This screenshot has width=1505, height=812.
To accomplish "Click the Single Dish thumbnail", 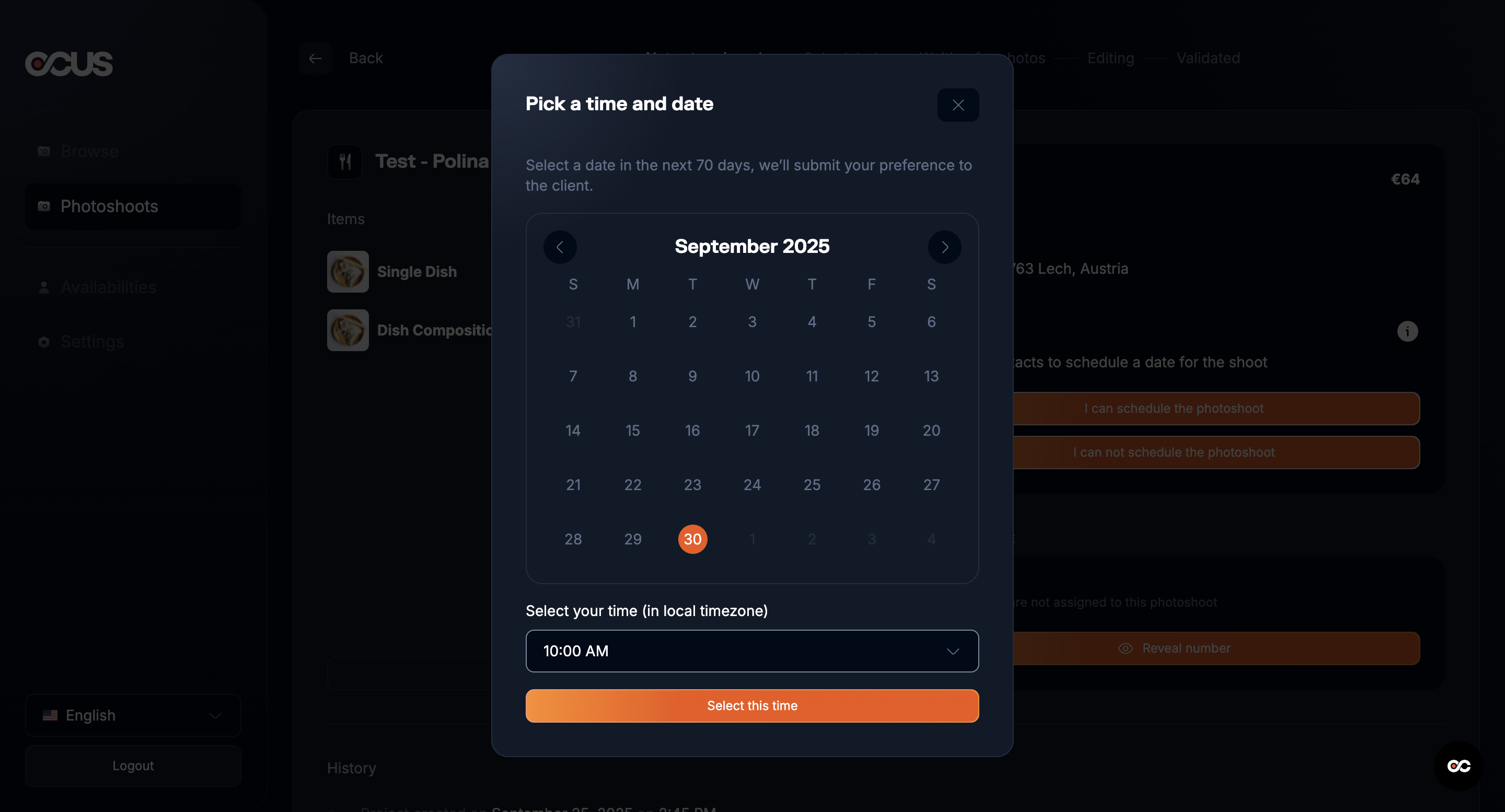I will 348,272.
